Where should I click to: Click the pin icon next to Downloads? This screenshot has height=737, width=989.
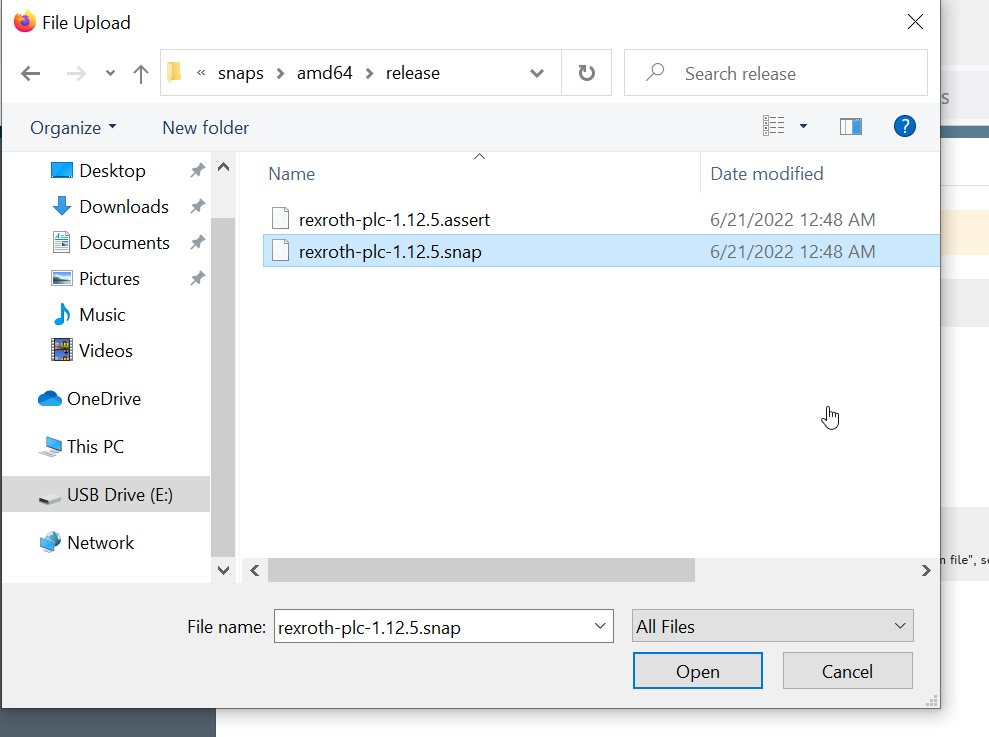(x=197, y=206)
